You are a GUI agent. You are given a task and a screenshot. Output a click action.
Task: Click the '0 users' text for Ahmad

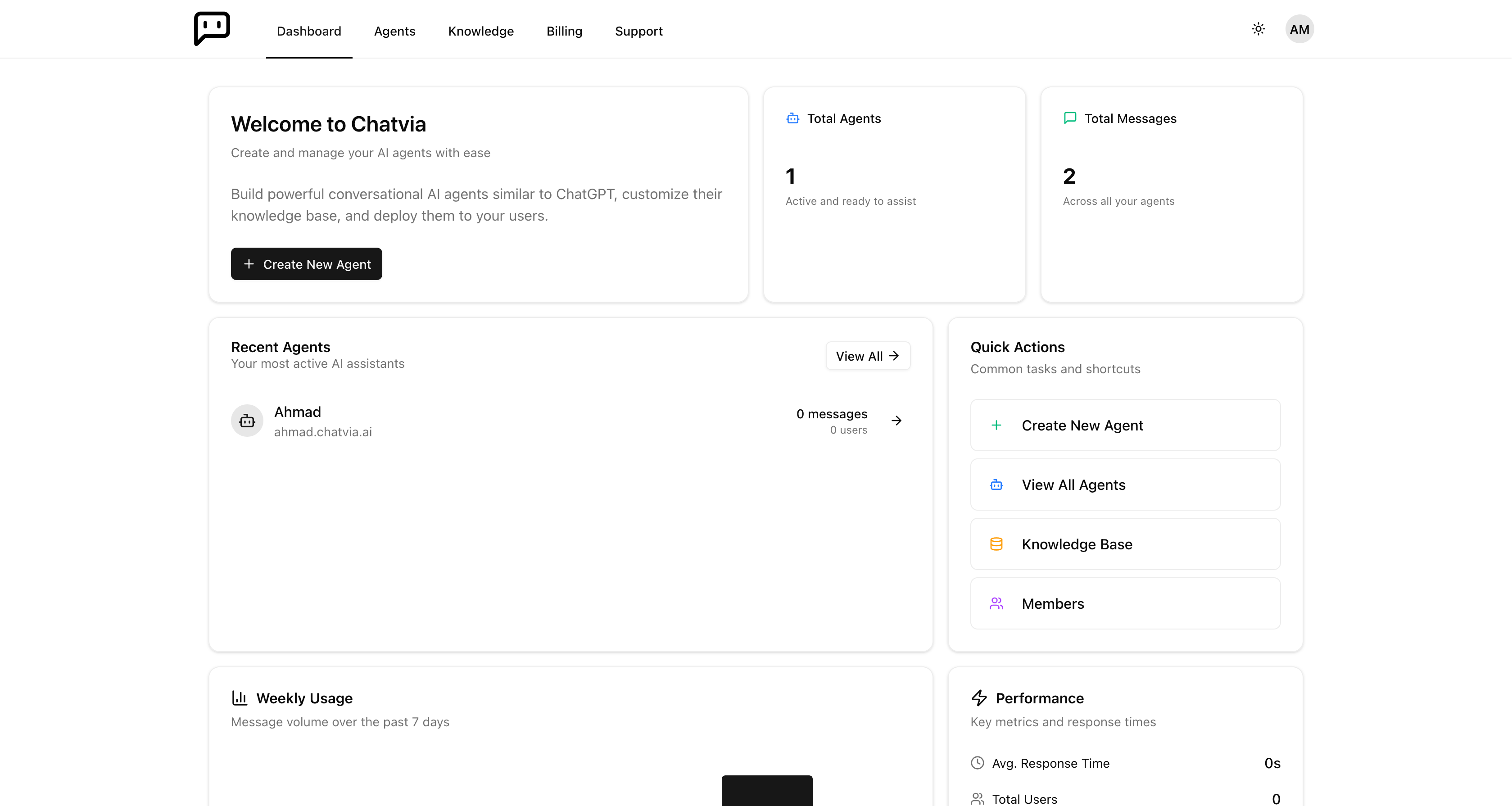[x=849, y=430]
